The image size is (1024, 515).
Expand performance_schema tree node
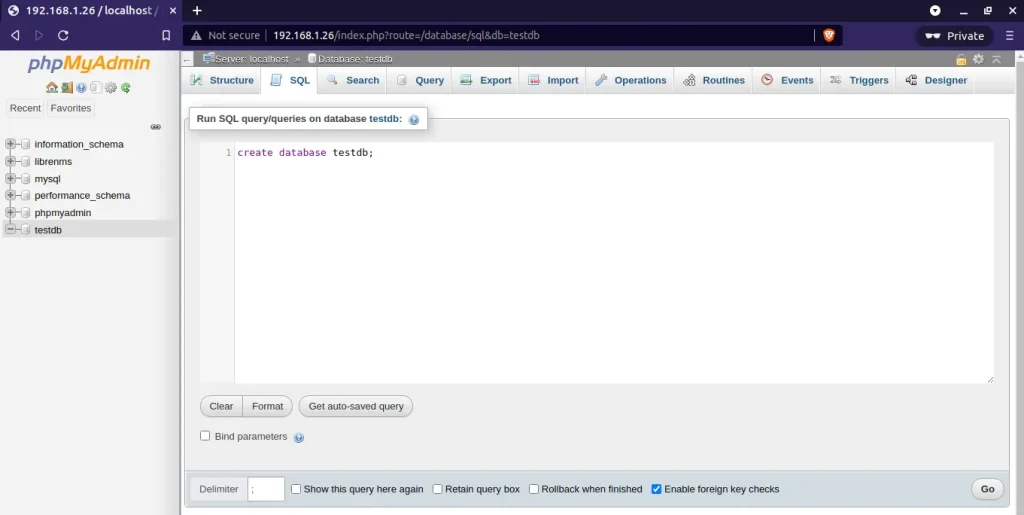pos(10,195)
